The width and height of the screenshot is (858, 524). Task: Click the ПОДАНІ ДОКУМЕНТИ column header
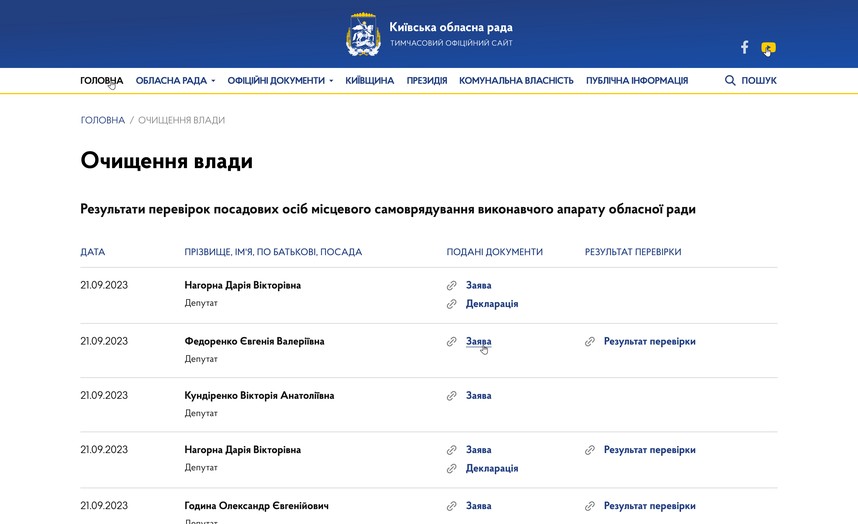click(x=495, y=252)
